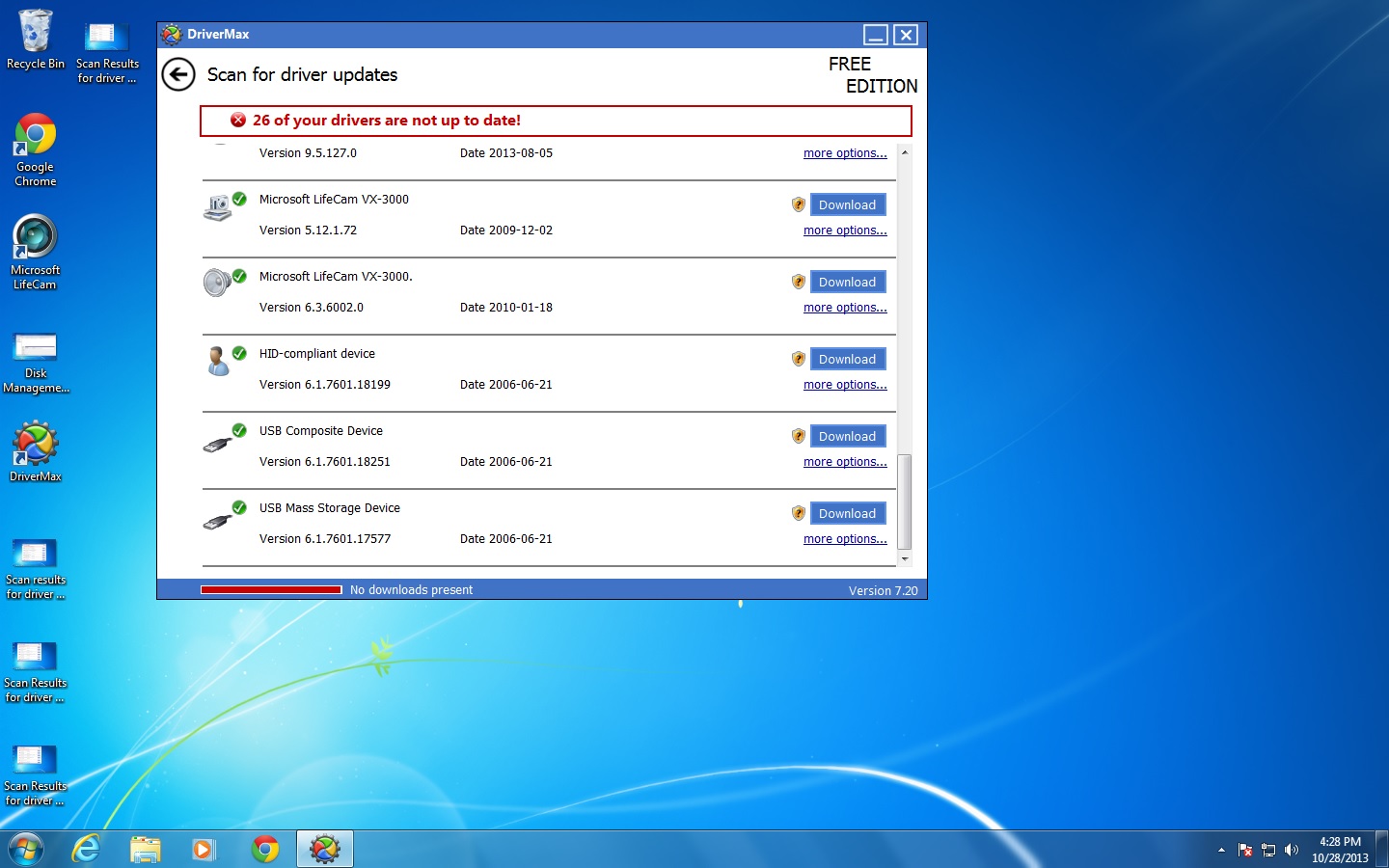Click Action Center flag in system tray
Viewport: 1389px width, 868px height.
coord(1244,850)
